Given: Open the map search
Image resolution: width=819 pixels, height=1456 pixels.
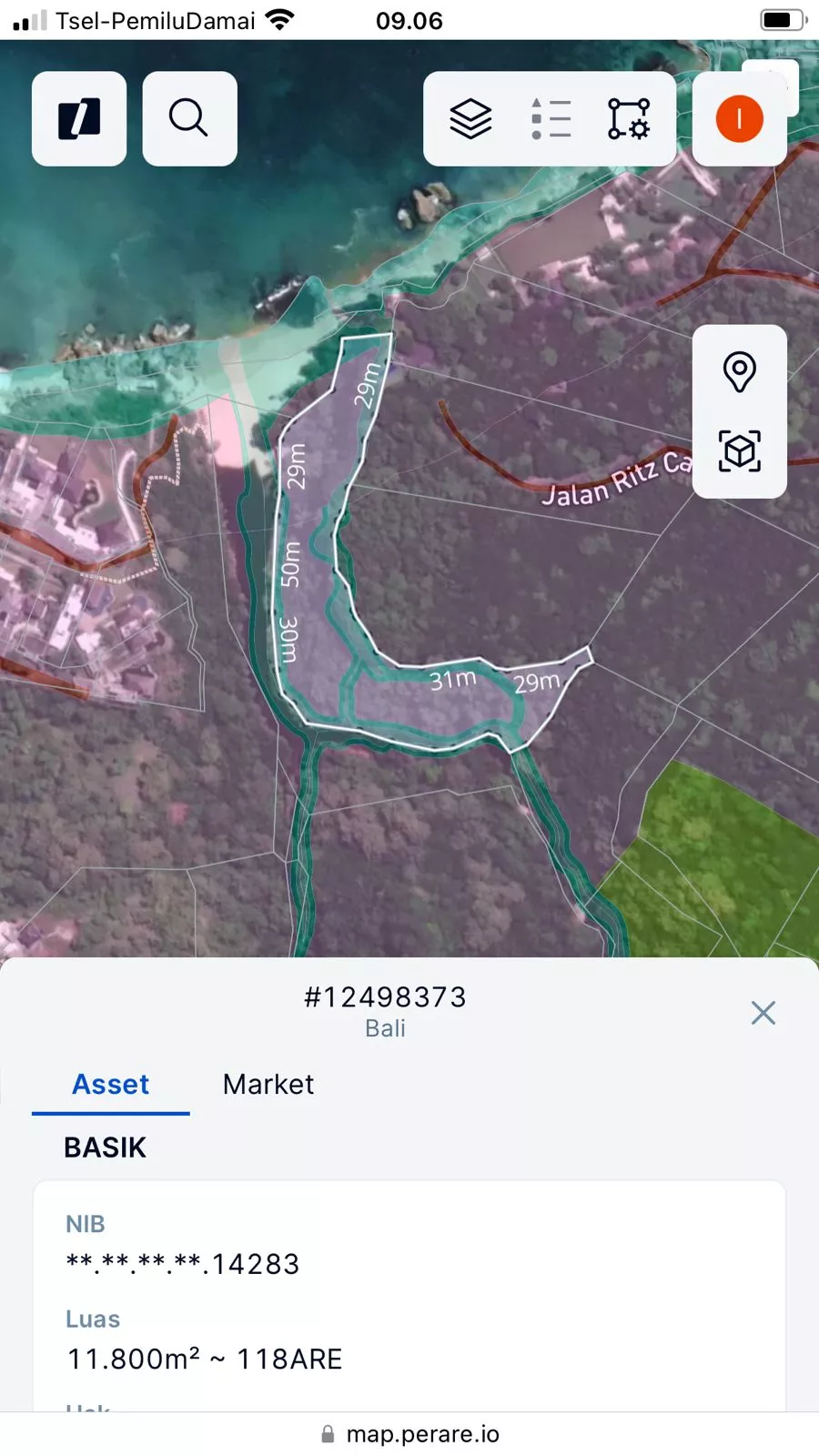Looking at the screenshot, I should [x=189, y=119].
